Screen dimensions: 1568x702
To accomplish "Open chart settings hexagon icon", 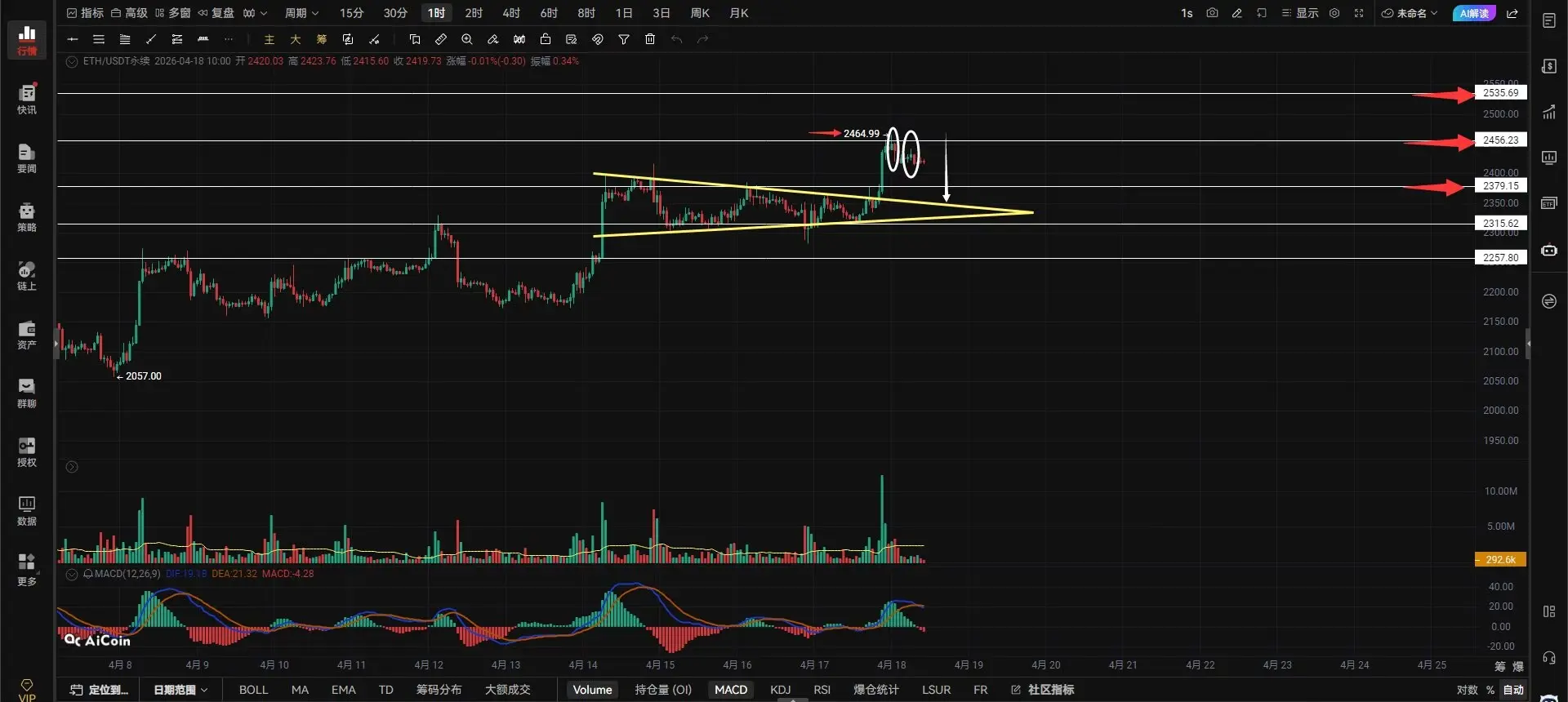I will tap(1334, 13).
